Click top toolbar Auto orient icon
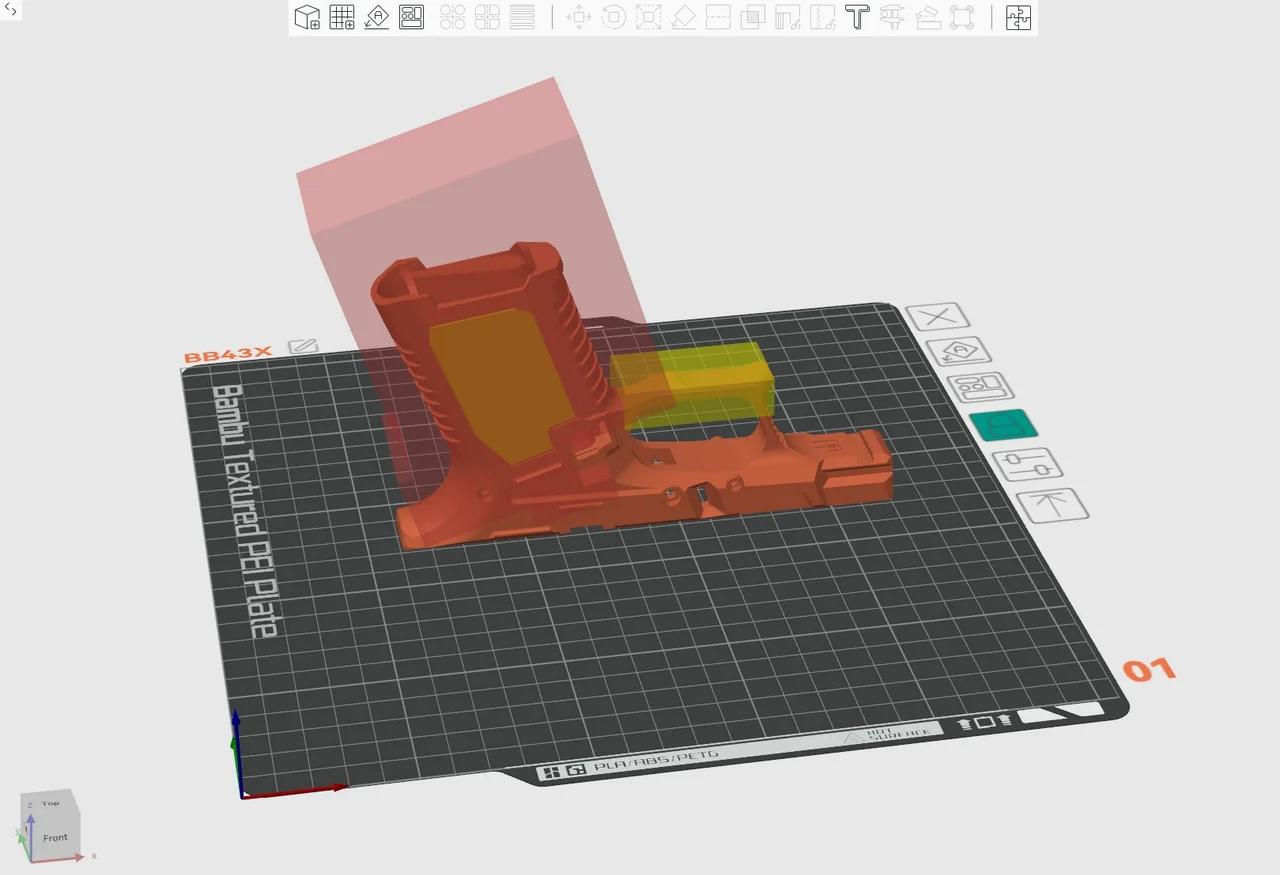The height and width of the screenshot is (875, 1280). click(x=377, y=17)
